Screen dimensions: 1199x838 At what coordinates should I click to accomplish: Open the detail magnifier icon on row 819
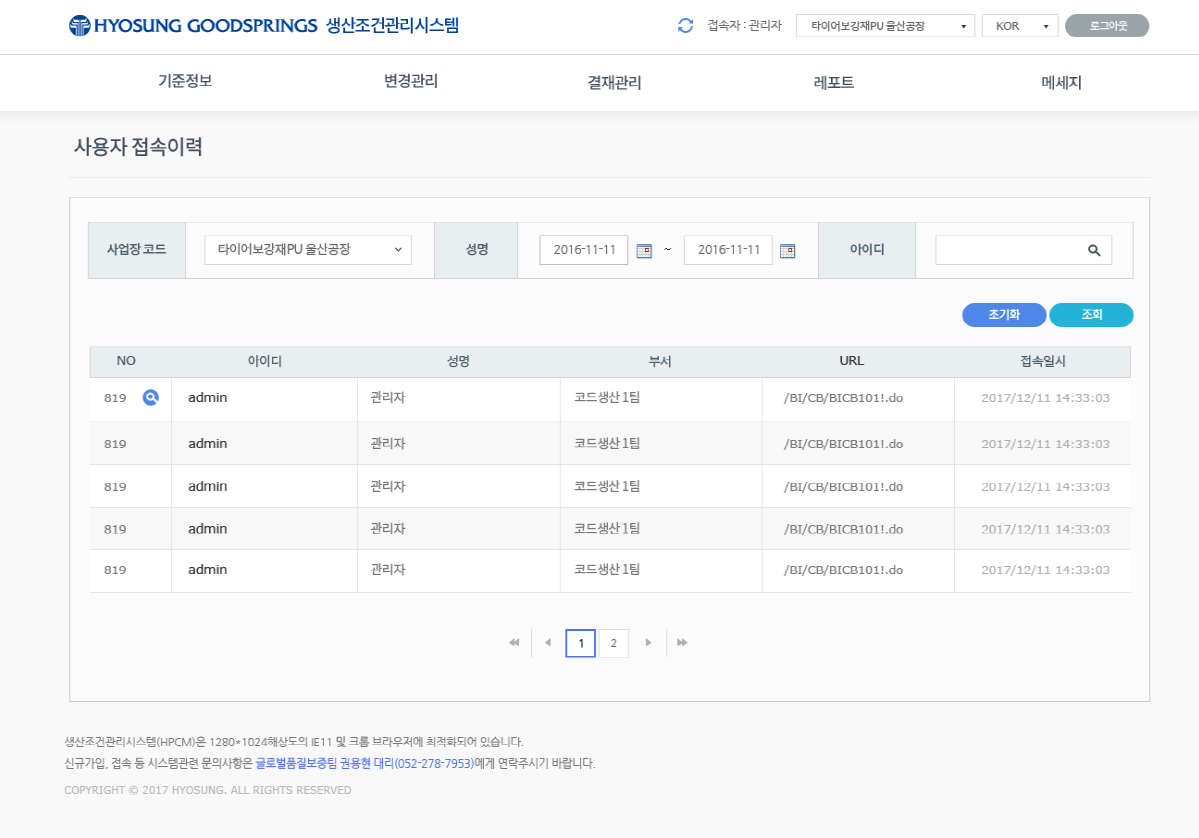click(151, 397)
